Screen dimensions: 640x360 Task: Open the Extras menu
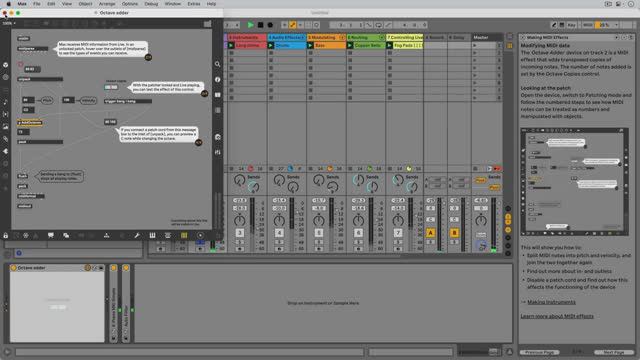pos(194,4)
